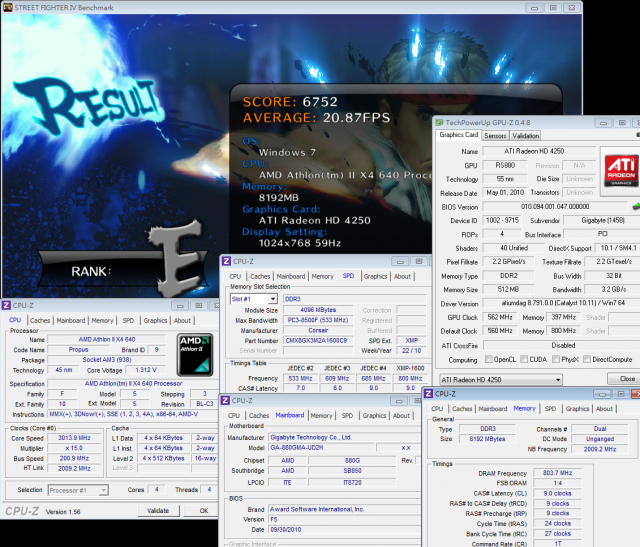Switch to Validation tab in GPU-Z
The height and width of the screenshot is (547, 640).
pos(526,136)
